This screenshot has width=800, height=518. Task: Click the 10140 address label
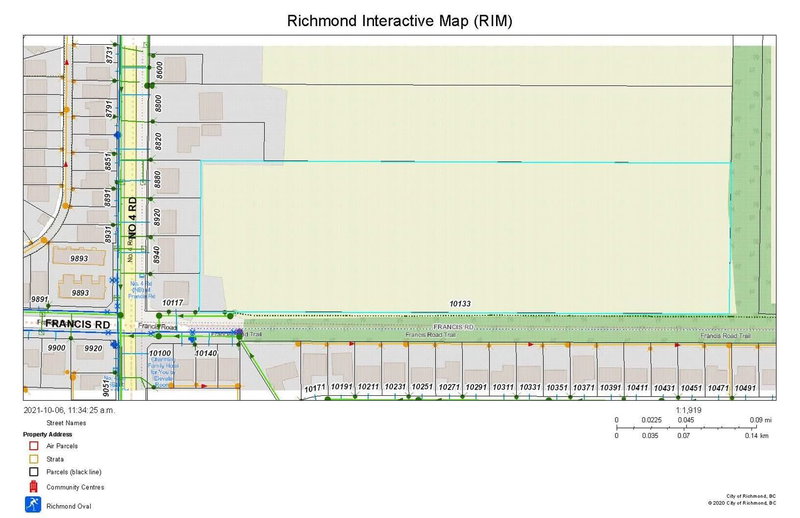(206, 353)
